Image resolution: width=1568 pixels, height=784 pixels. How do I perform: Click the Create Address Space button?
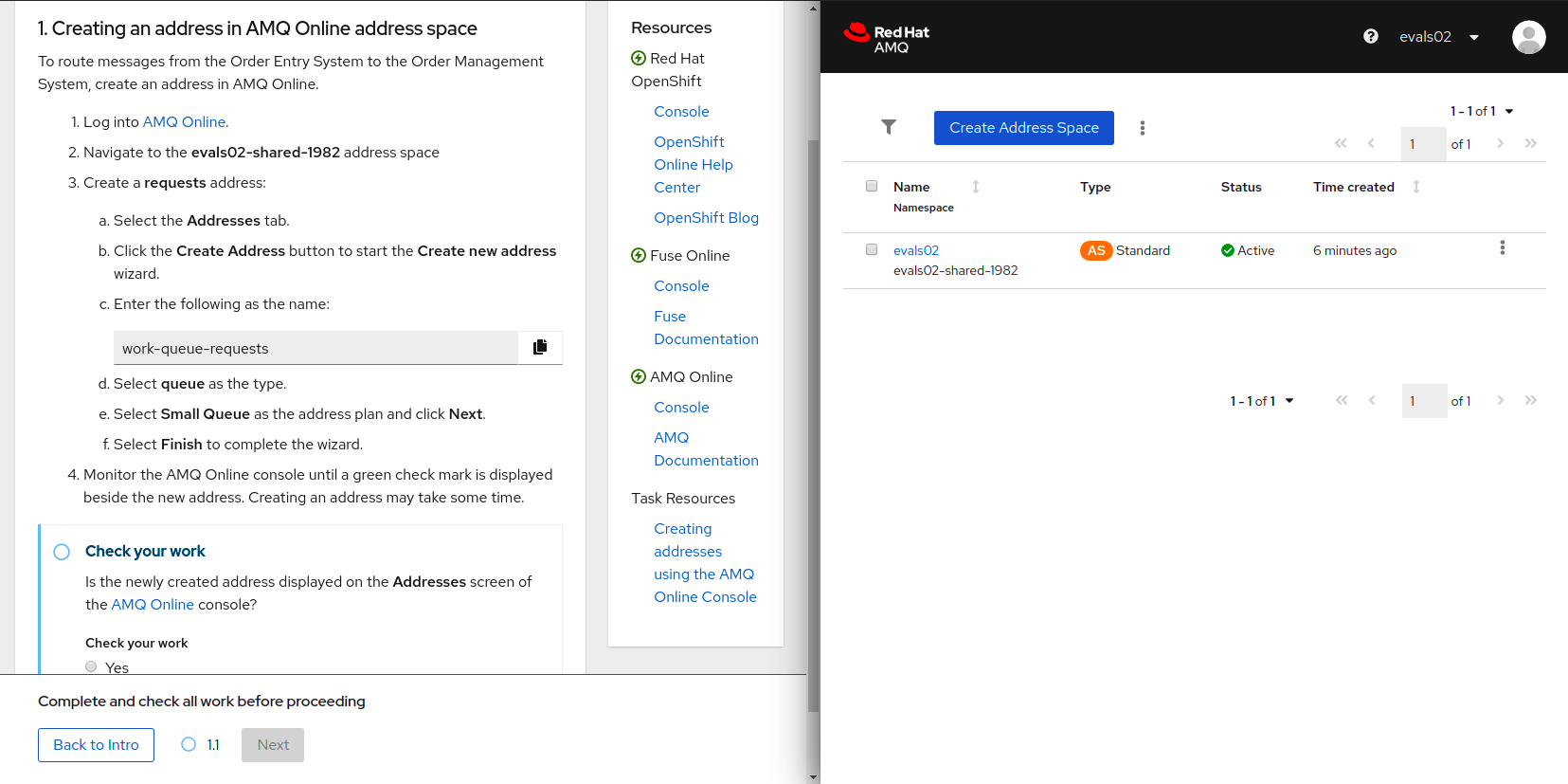(1024, 128)
